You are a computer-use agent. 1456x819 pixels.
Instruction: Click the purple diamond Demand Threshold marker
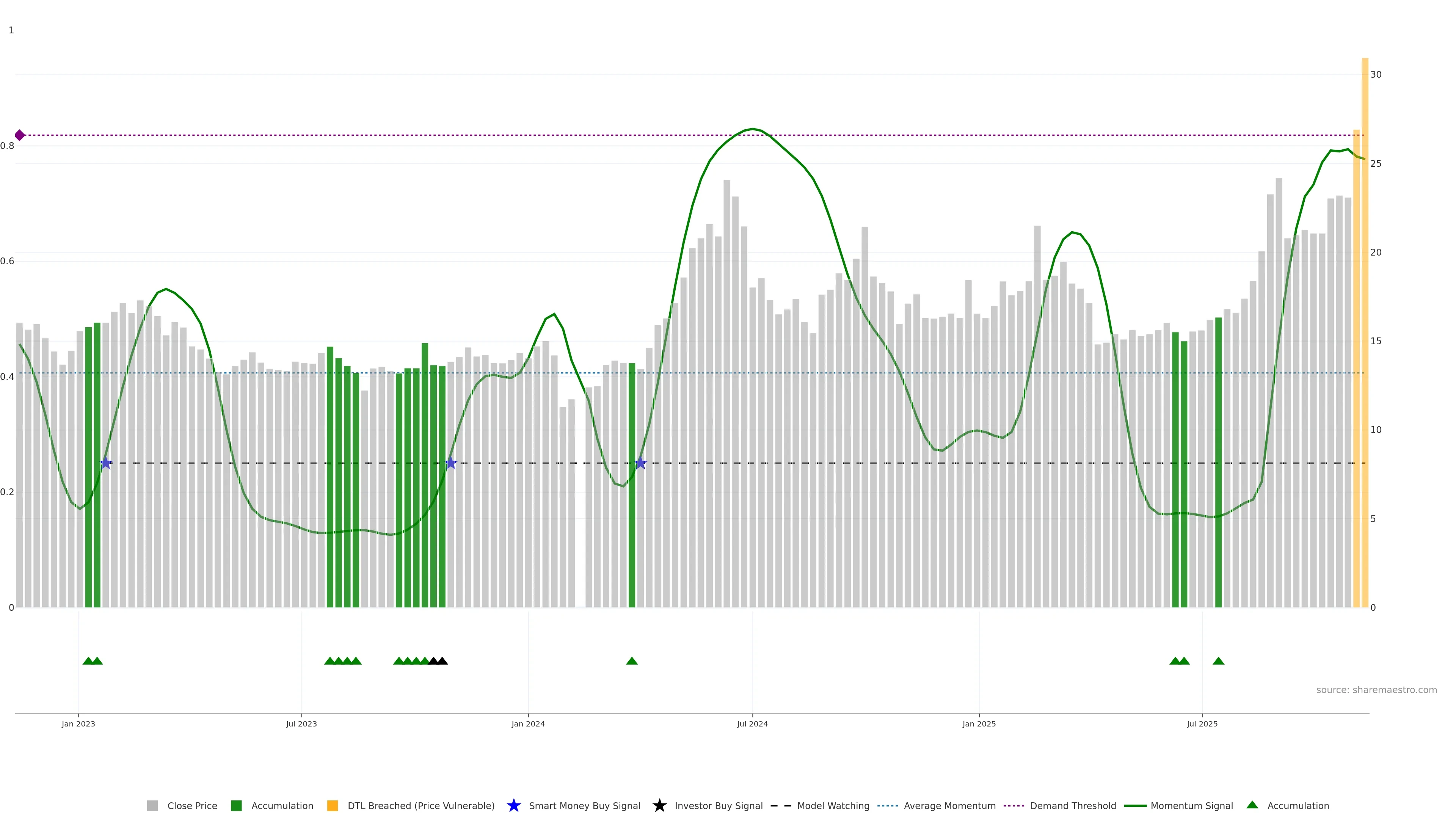(x=20, y=135)
